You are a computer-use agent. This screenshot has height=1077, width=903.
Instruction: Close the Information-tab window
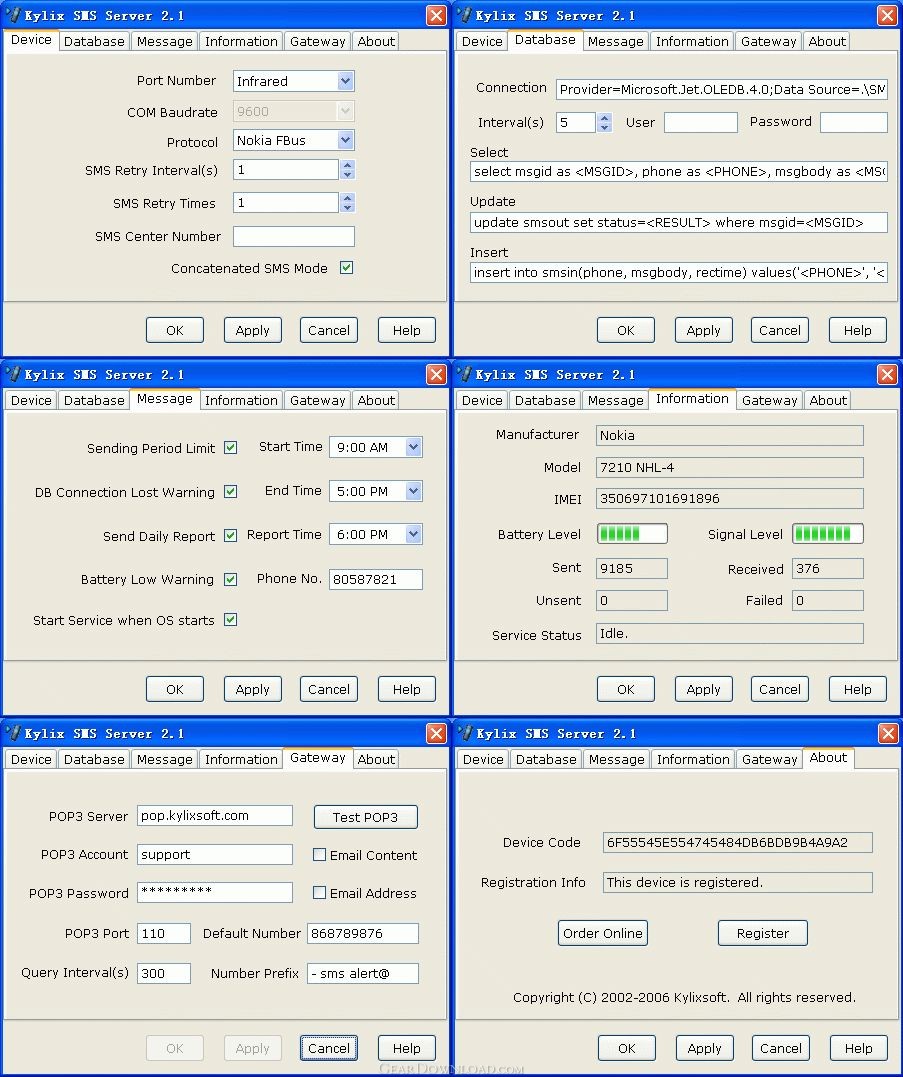(887, 374)
